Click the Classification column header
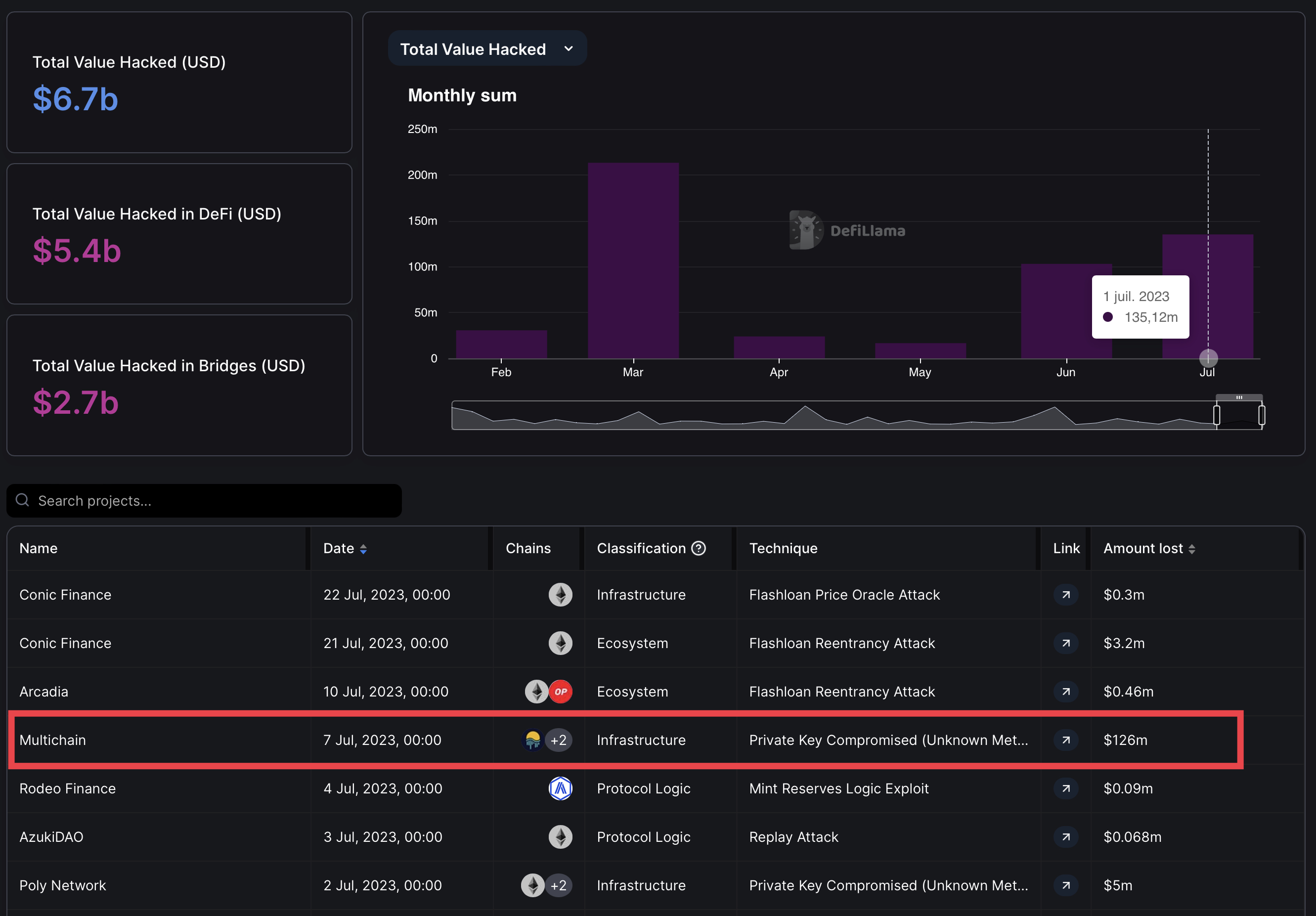Viewport: 1316px width, 916px height. click(641, 549)
